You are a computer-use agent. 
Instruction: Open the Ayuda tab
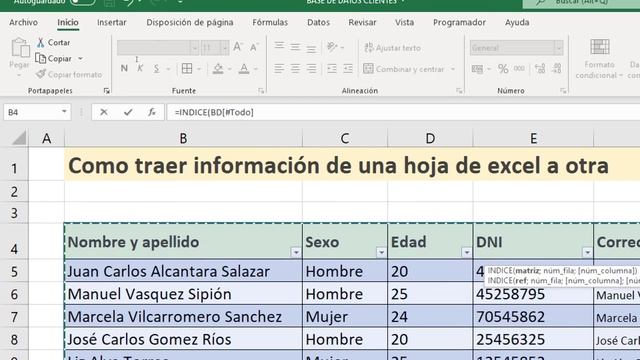[517, 22]
